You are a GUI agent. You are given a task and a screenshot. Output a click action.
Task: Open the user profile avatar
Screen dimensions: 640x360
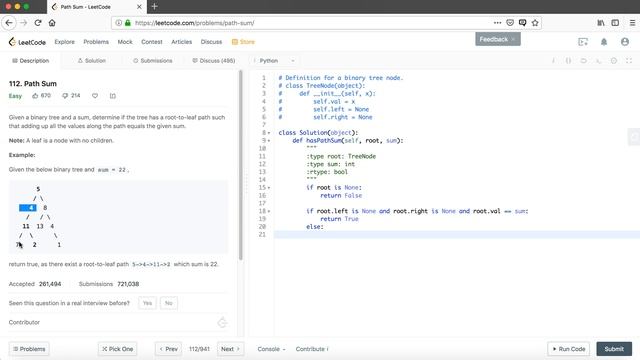[x=624, y=42]
